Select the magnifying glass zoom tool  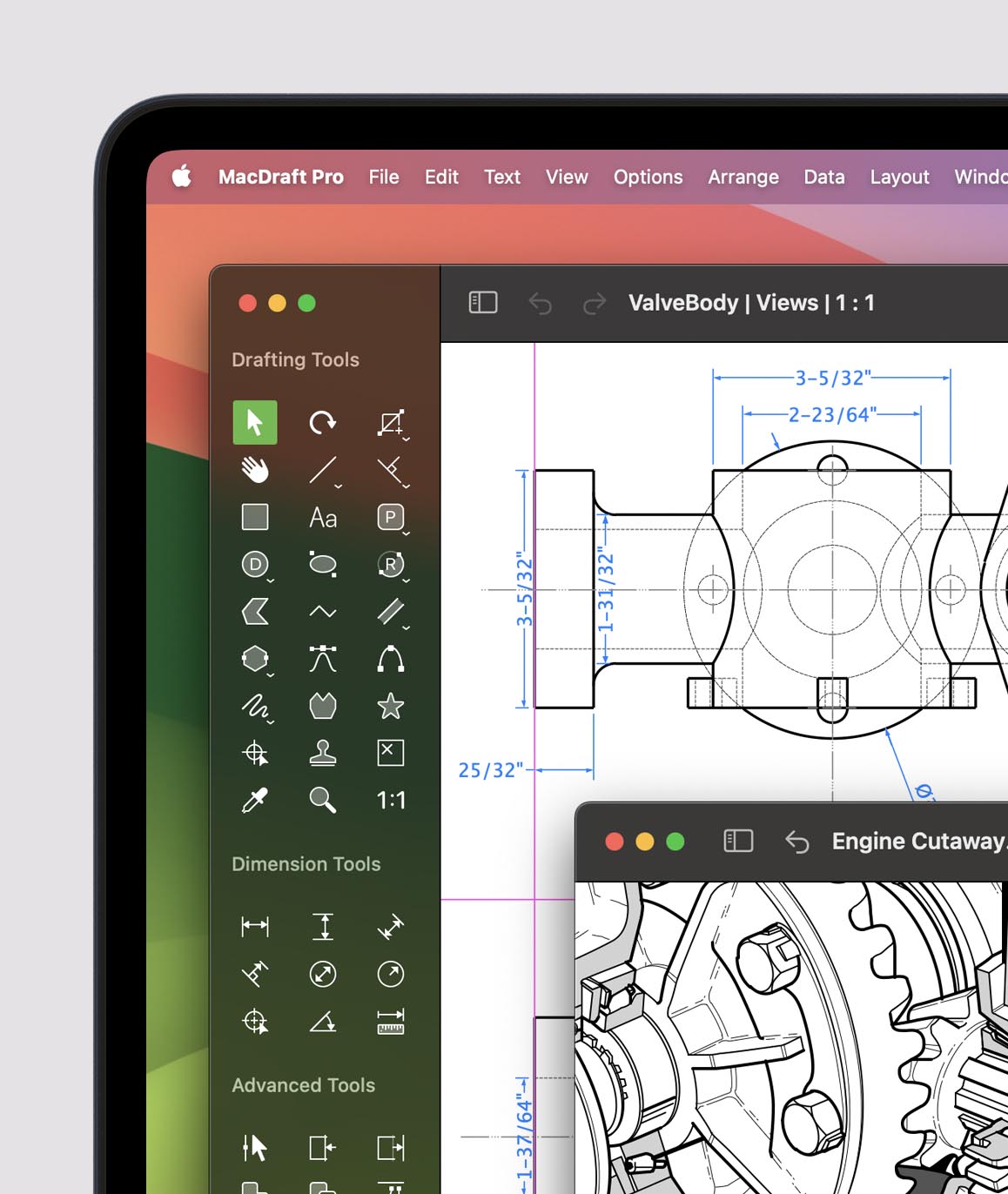click(323, 800)
